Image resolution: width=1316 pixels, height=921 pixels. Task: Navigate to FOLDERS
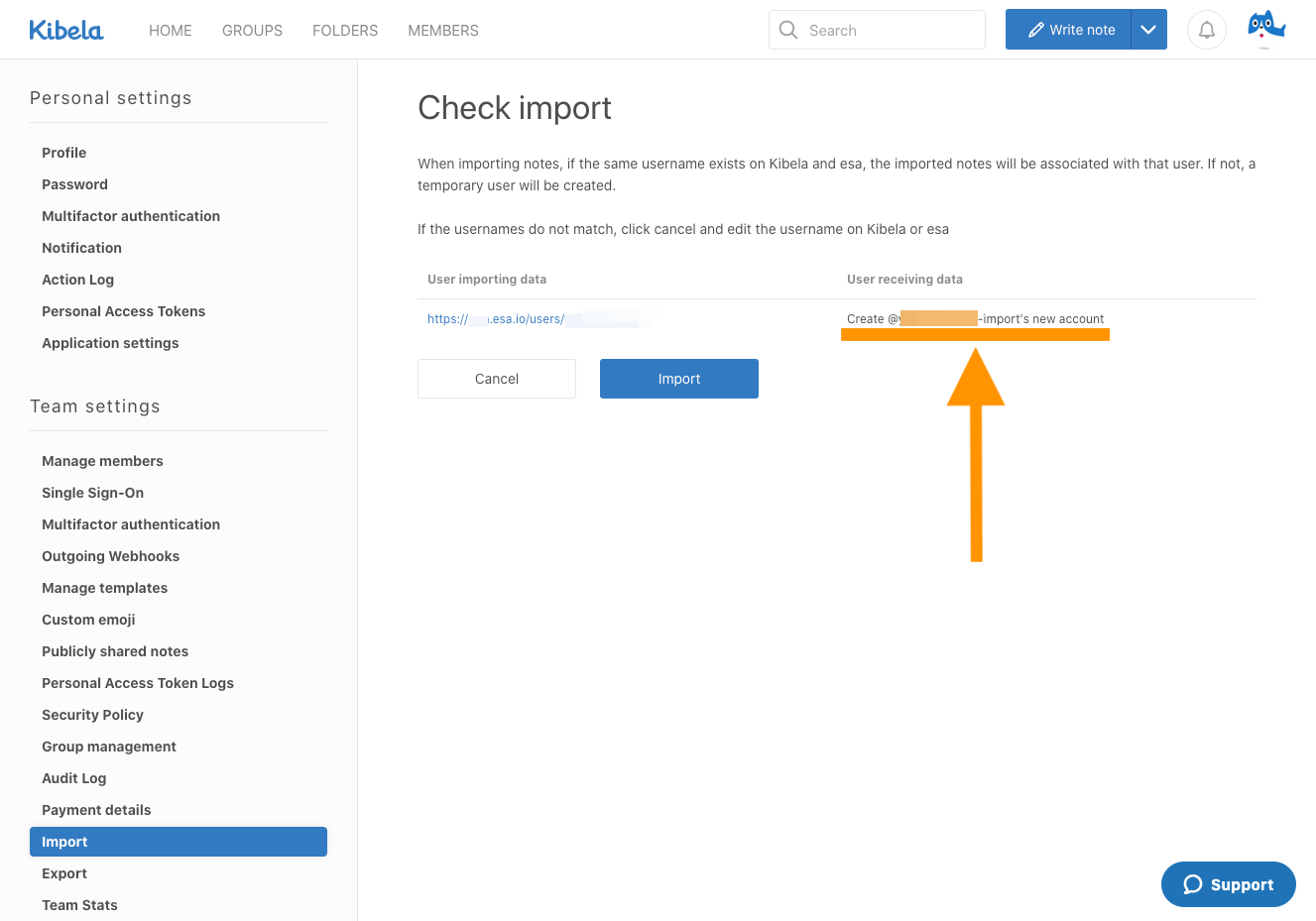[345, 31]
